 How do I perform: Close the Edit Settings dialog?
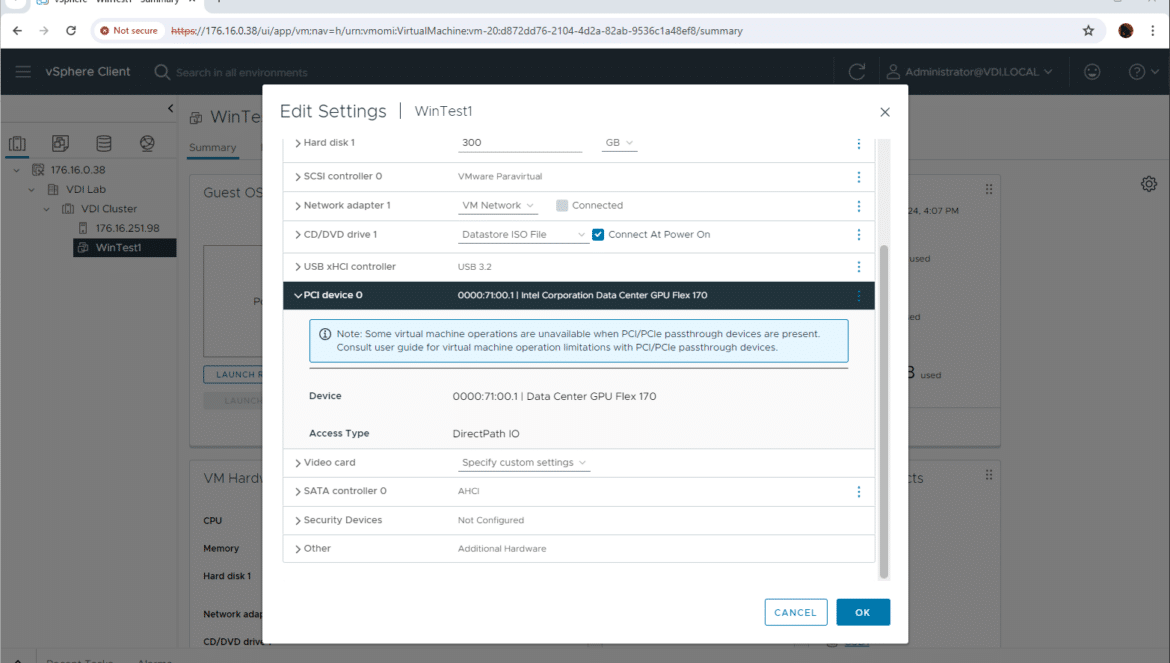(885, 112)
